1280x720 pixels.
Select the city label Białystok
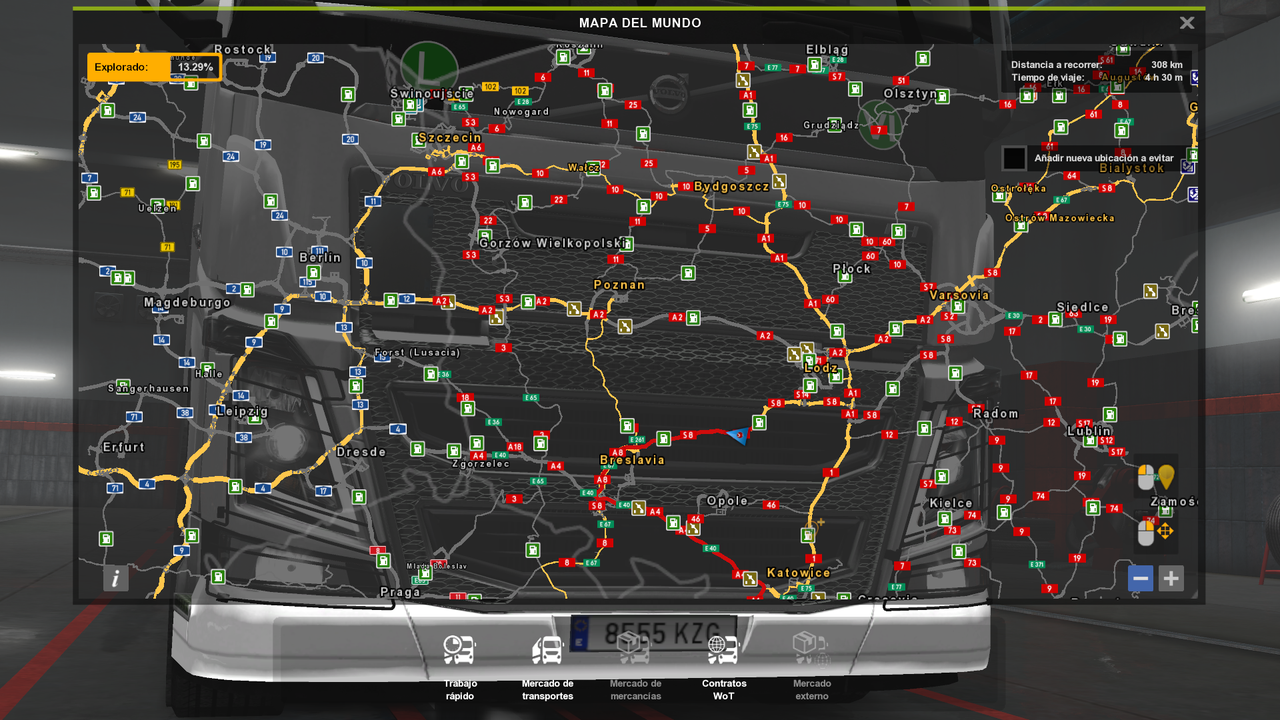tap(1132, 168)
